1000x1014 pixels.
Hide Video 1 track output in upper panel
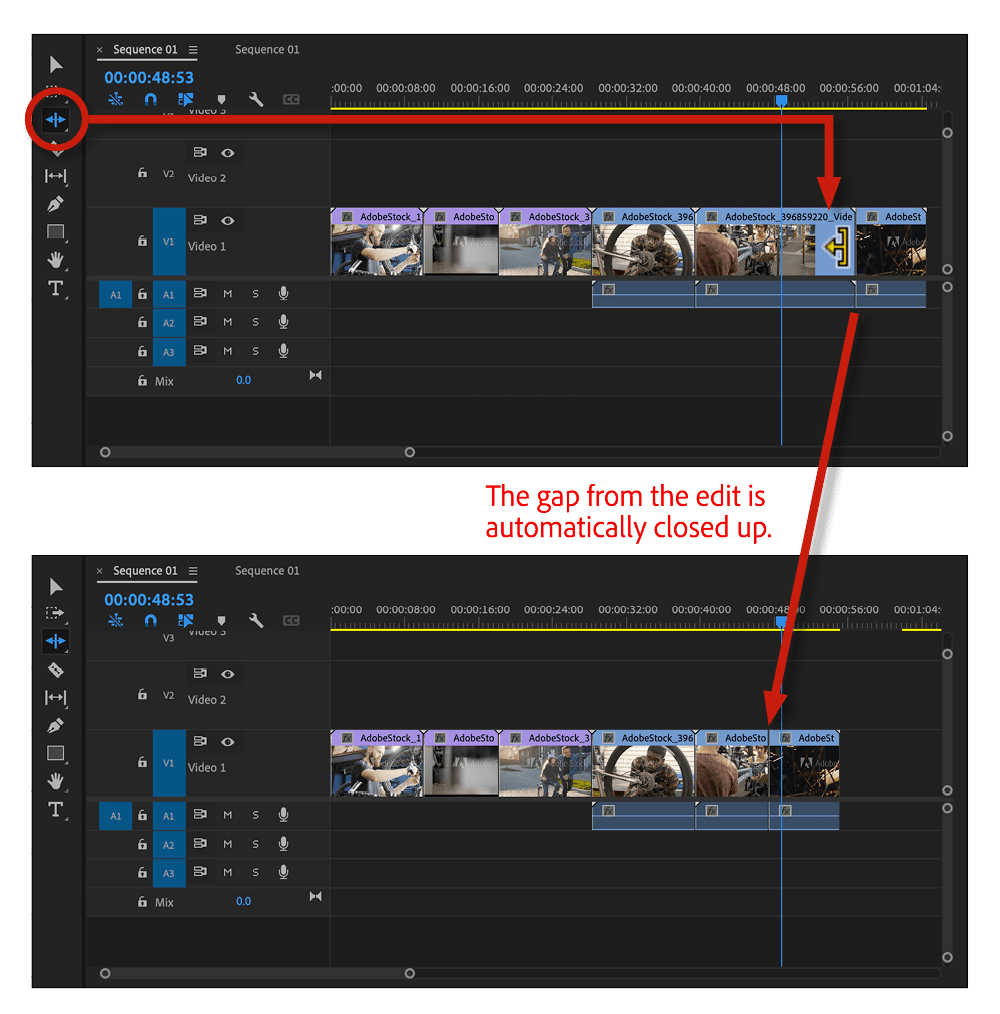[x=228, y=221]
